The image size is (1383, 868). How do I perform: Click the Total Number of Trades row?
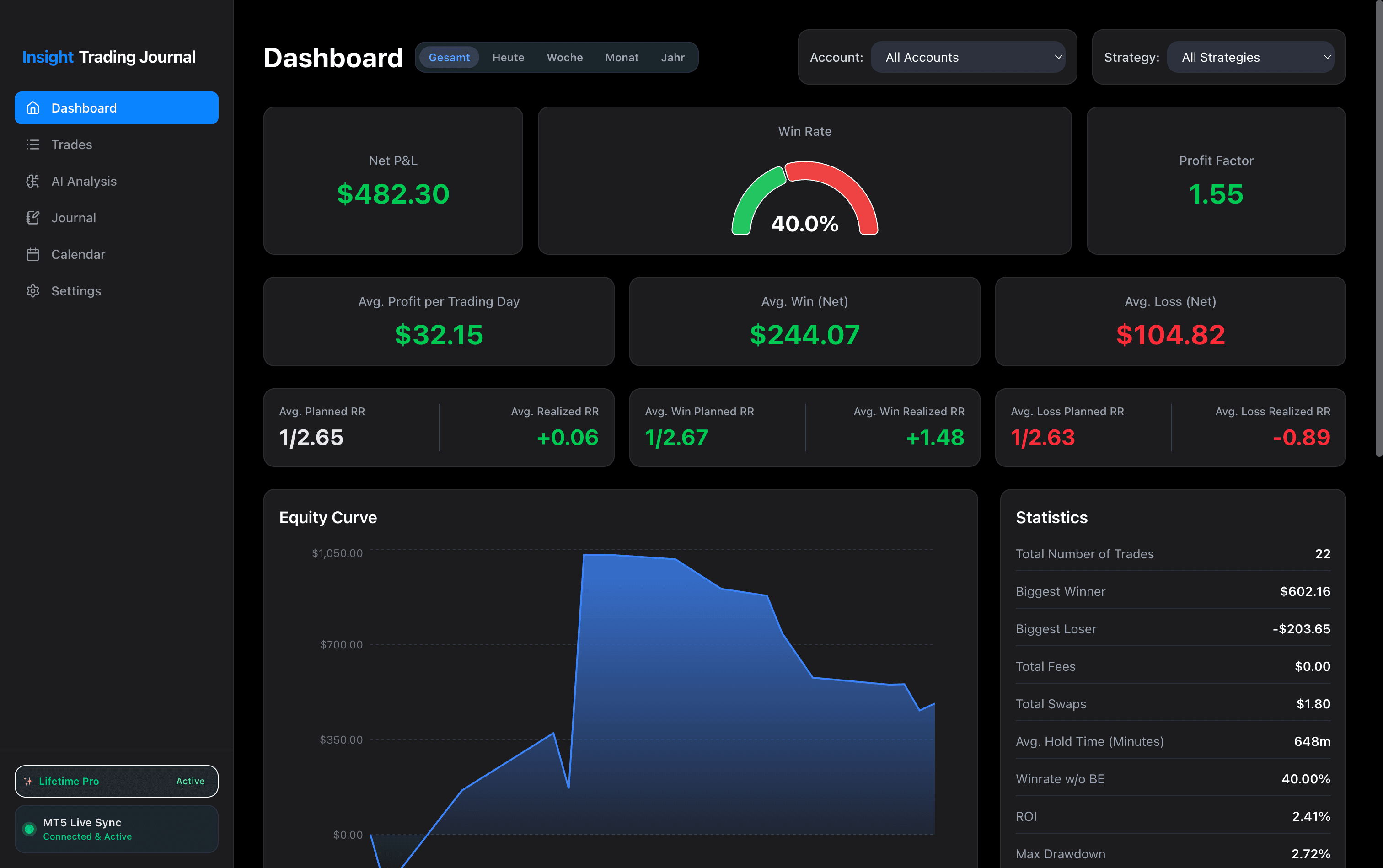point(1173,554)
